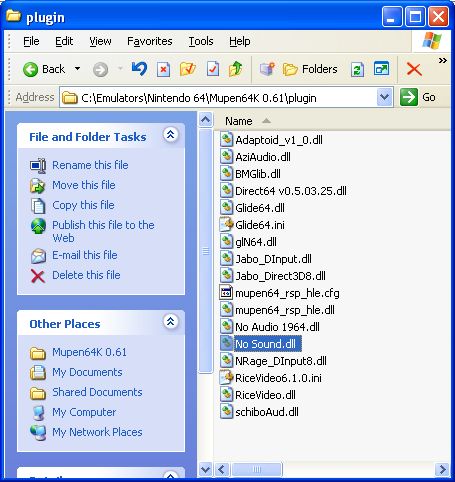Select NRage_DInput8.dll file icon
The width and height of the screenshot is (455, 482).
pyautogui.click(x=226, y=361)
